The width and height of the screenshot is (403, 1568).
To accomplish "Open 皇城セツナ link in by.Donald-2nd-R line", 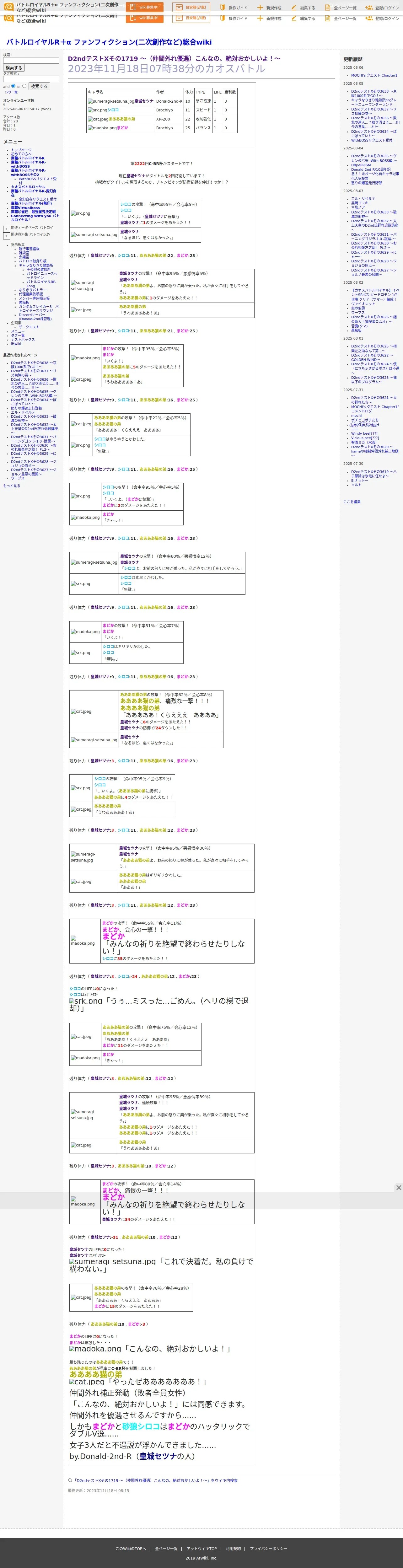I will coord(158,1456).
